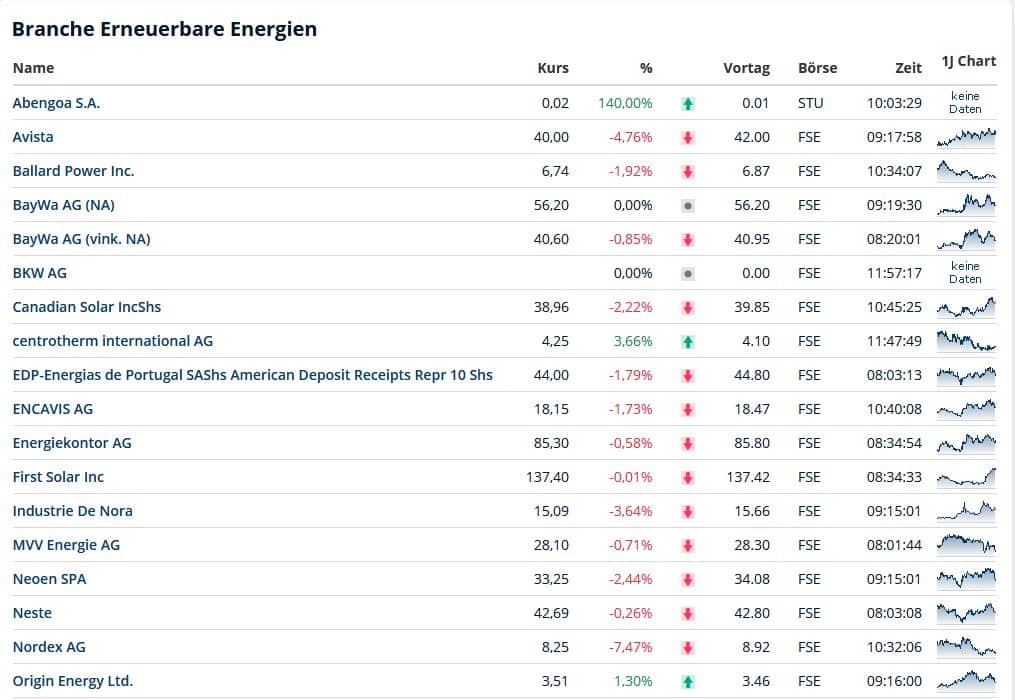Image resolution: width=1015 pixels, height=700 pixels.
Task: Open the Origin Energy Ltd. link
Action: click(x=72, y=681)
